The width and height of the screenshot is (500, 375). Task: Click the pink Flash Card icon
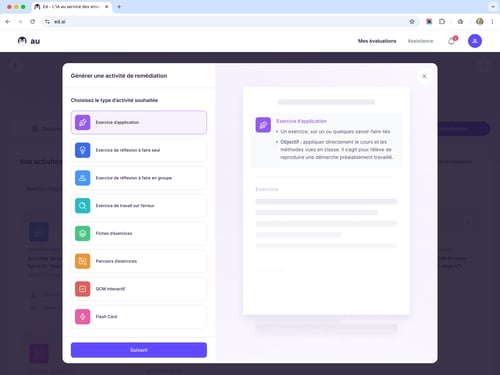(83, 317)
